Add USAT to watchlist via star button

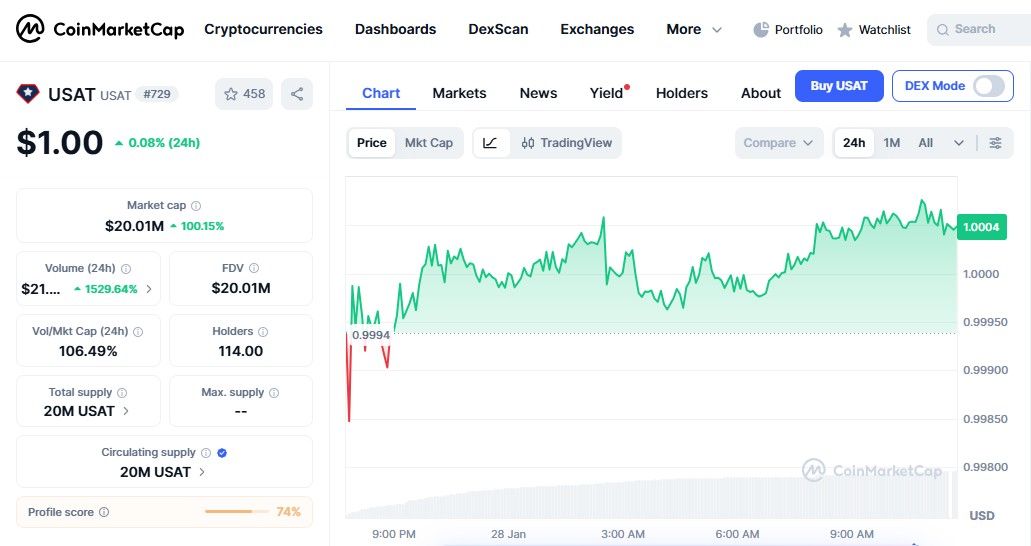(244, 94)
